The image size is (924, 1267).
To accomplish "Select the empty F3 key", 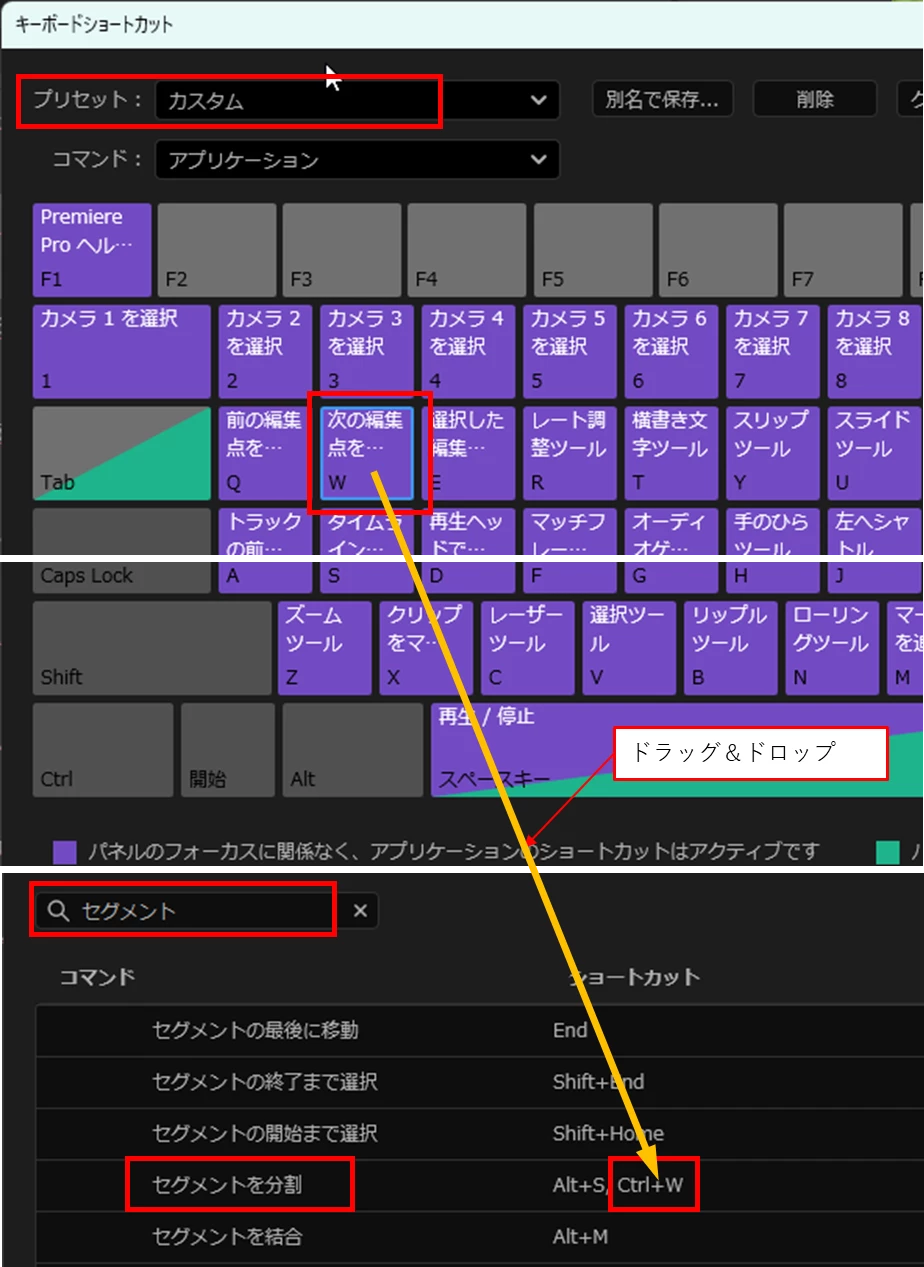I will [342, 250].
